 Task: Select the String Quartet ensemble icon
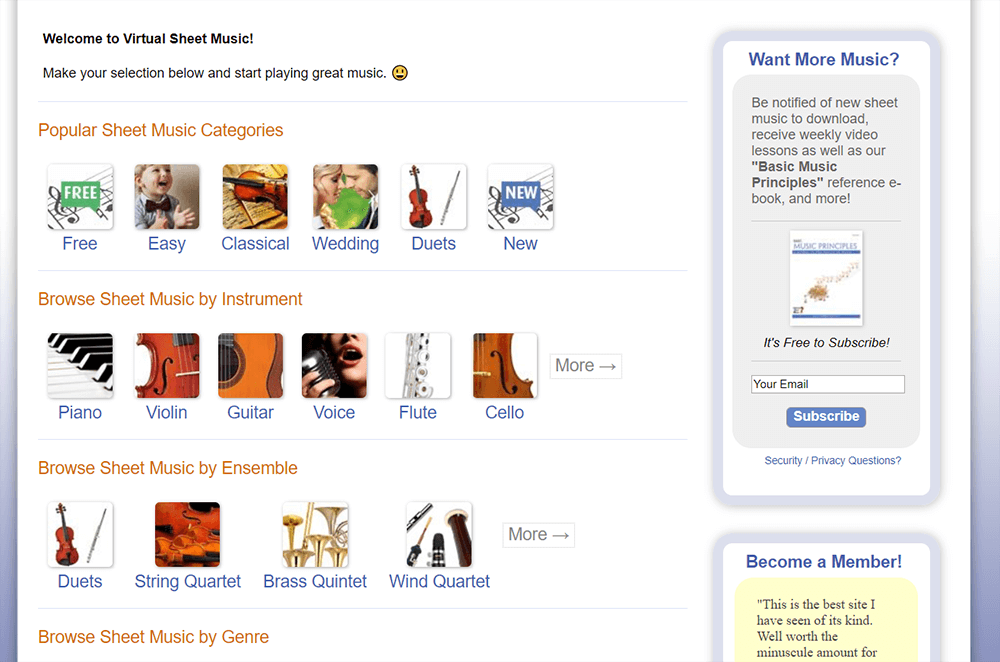(188, 534)
